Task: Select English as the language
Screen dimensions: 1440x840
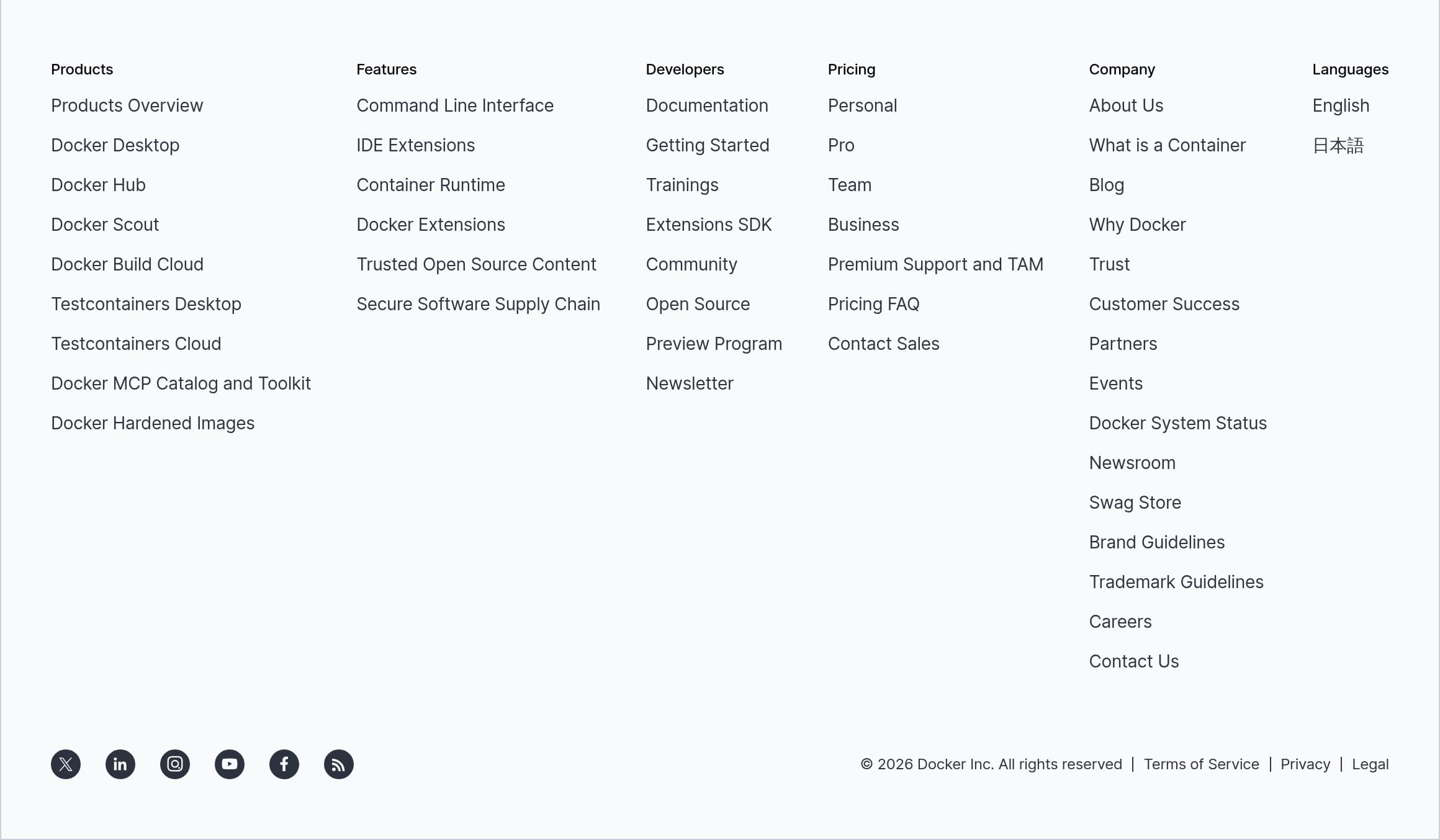Action: coord(1340,105)
